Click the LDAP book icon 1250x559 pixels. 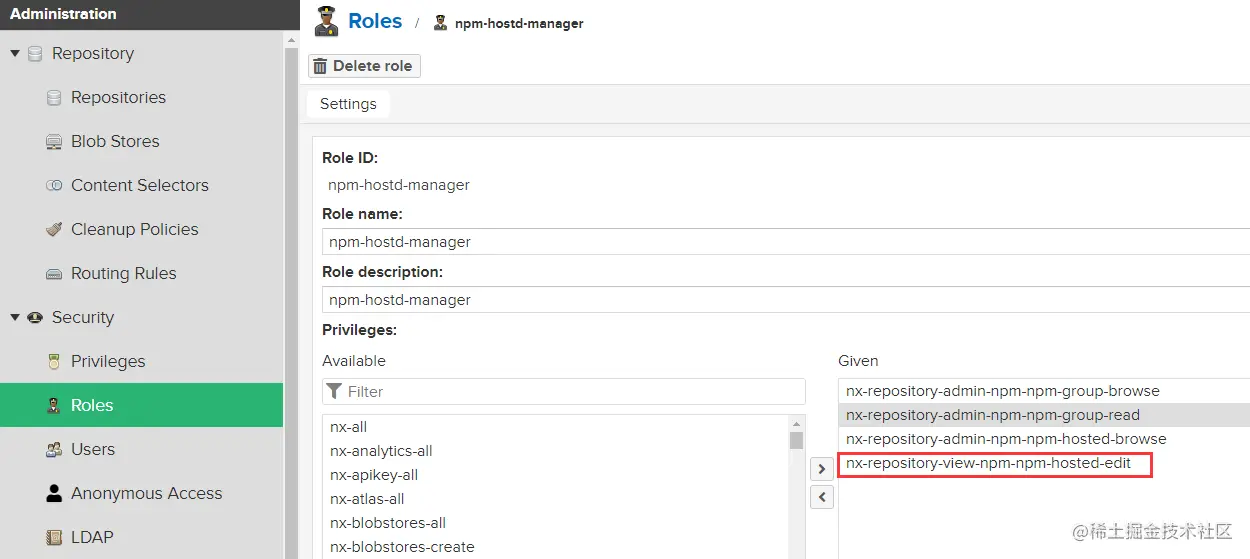pos(54,538)
